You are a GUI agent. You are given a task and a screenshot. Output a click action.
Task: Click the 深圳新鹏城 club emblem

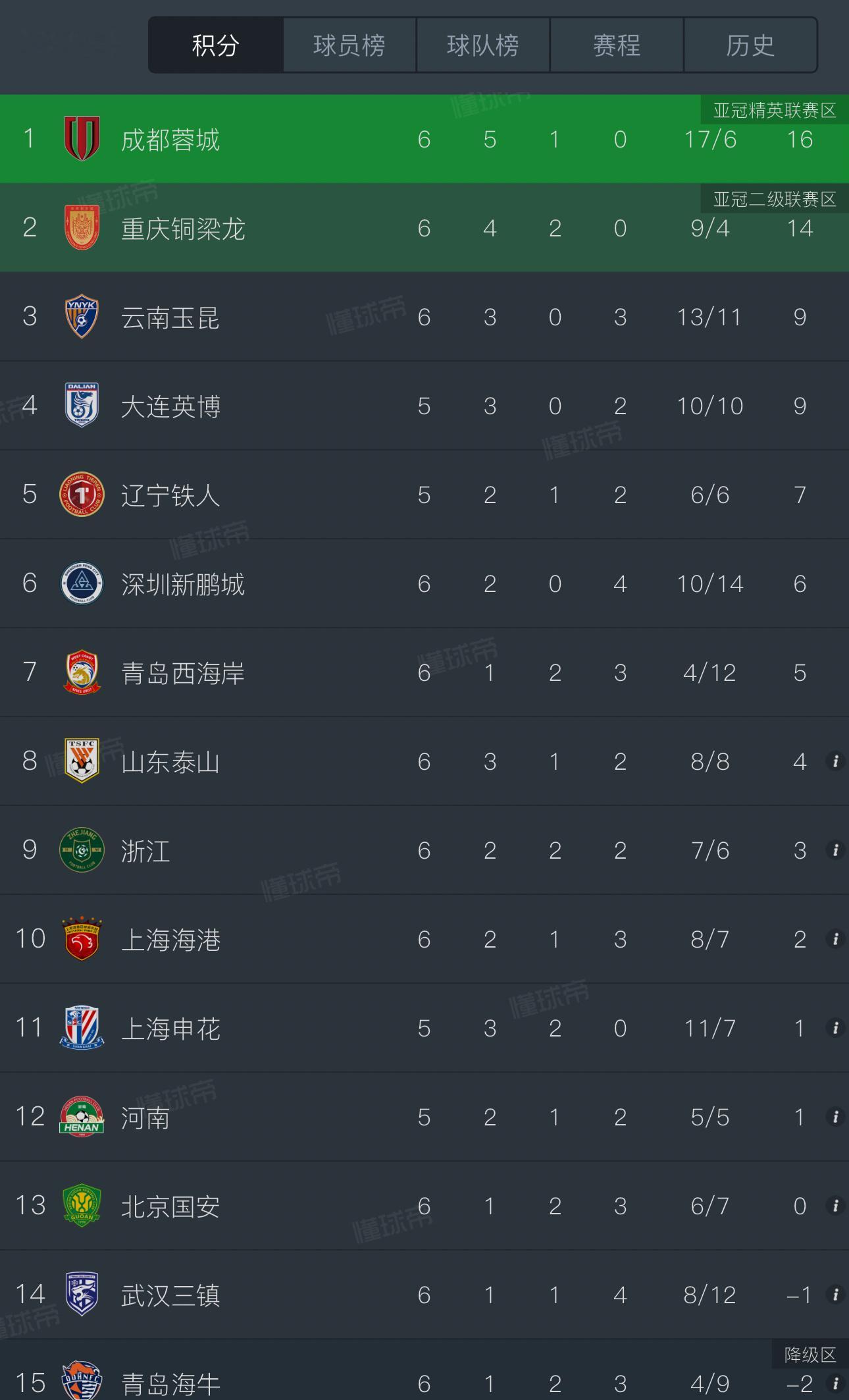pos(82,583)
